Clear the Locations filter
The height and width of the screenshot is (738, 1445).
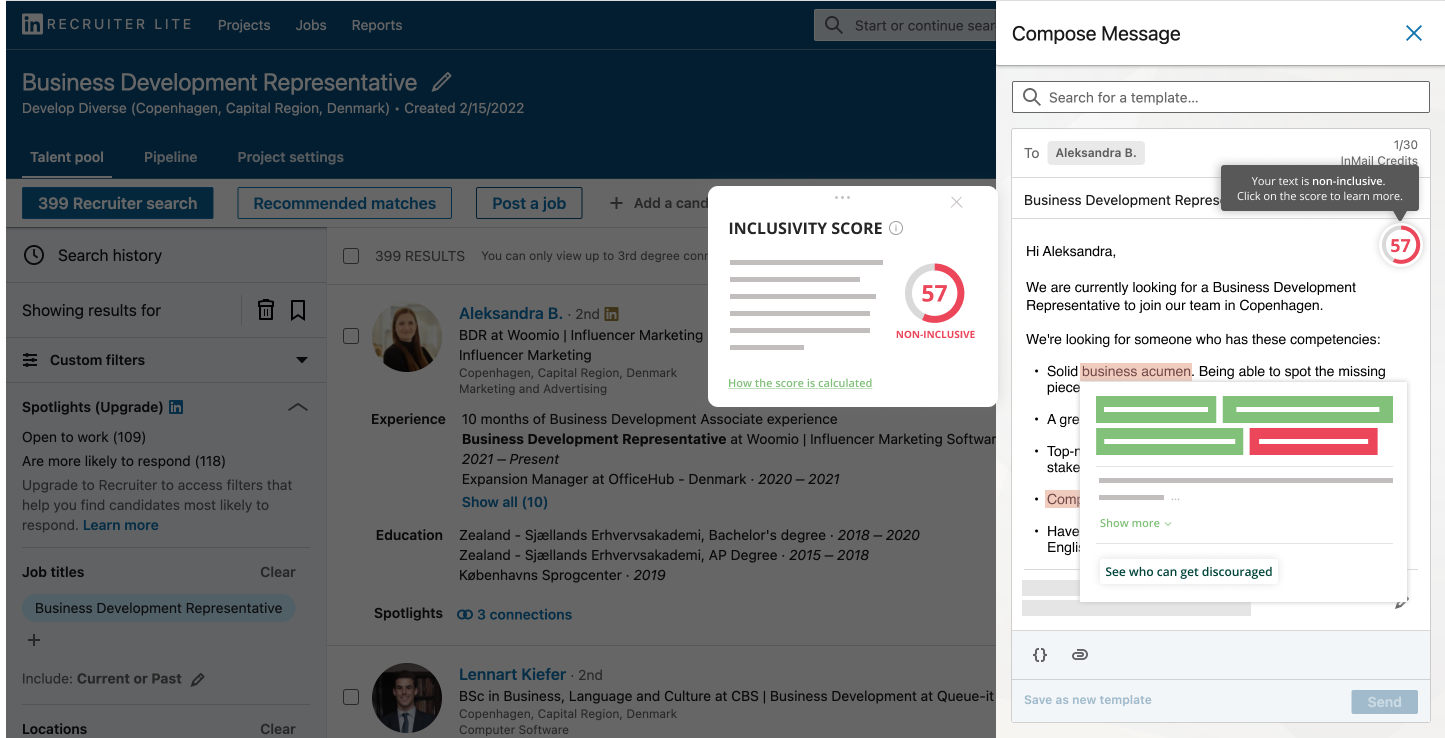tap(278, 729)
